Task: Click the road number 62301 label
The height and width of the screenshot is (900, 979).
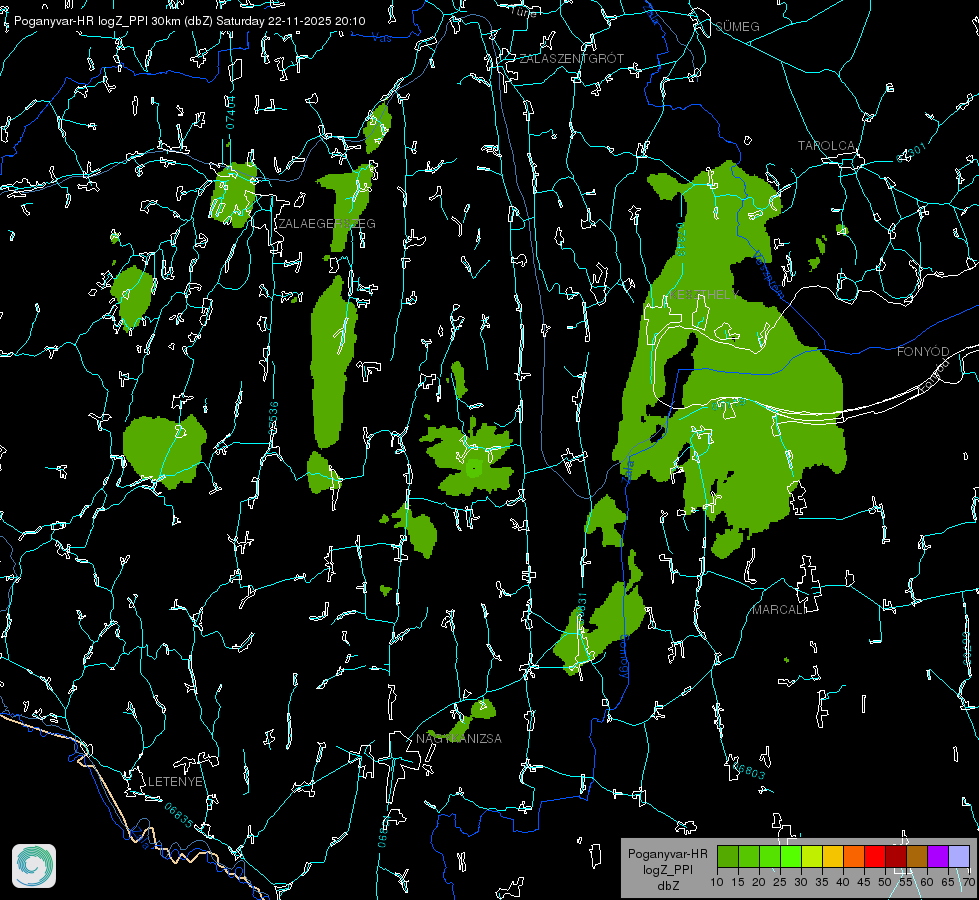Action: pyautogui.click(x=912, y=152)
